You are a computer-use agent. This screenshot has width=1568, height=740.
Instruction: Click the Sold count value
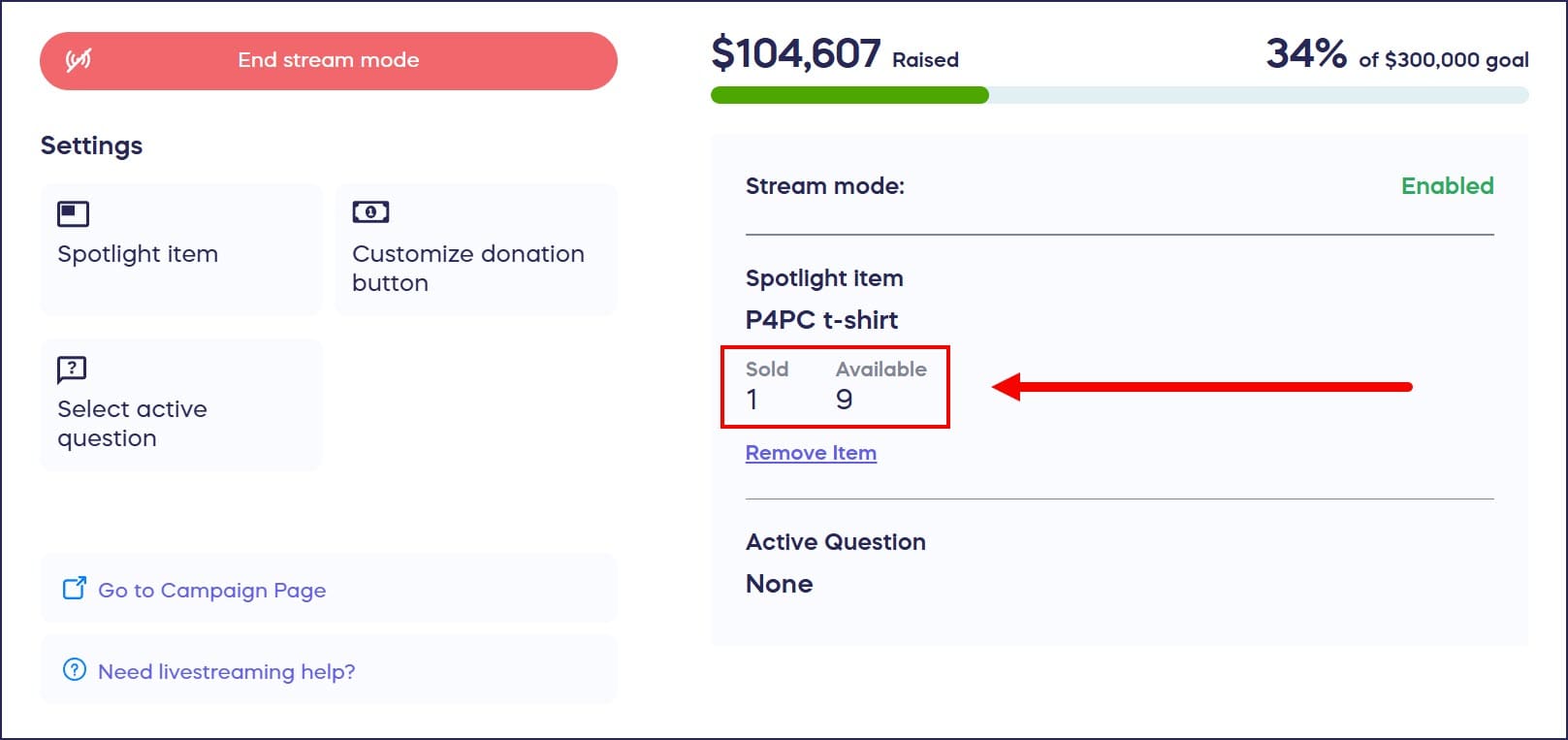point(752,400)
